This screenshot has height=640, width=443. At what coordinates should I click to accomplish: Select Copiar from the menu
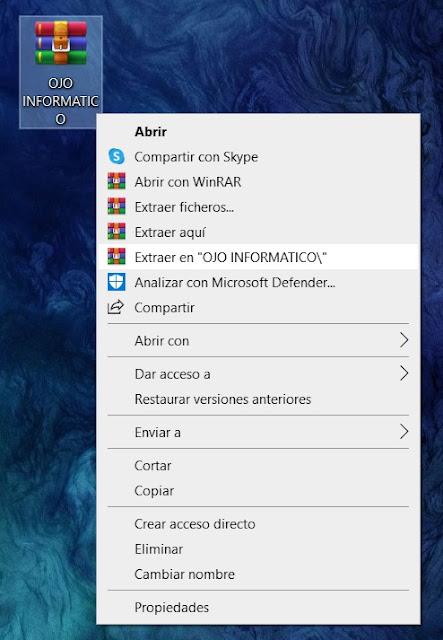pyautogui.click(x=258, y=491)
